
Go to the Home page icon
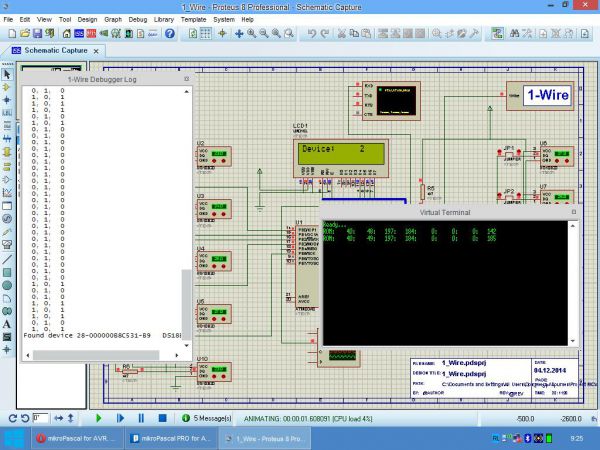67,34
